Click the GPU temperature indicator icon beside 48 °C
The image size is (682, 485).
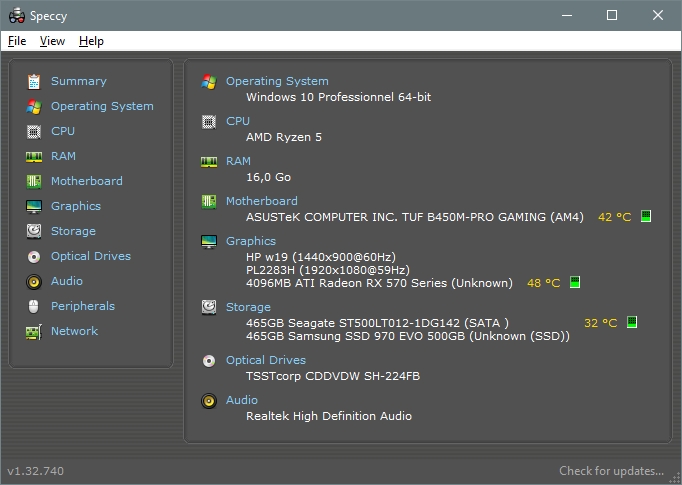(575, 282)
